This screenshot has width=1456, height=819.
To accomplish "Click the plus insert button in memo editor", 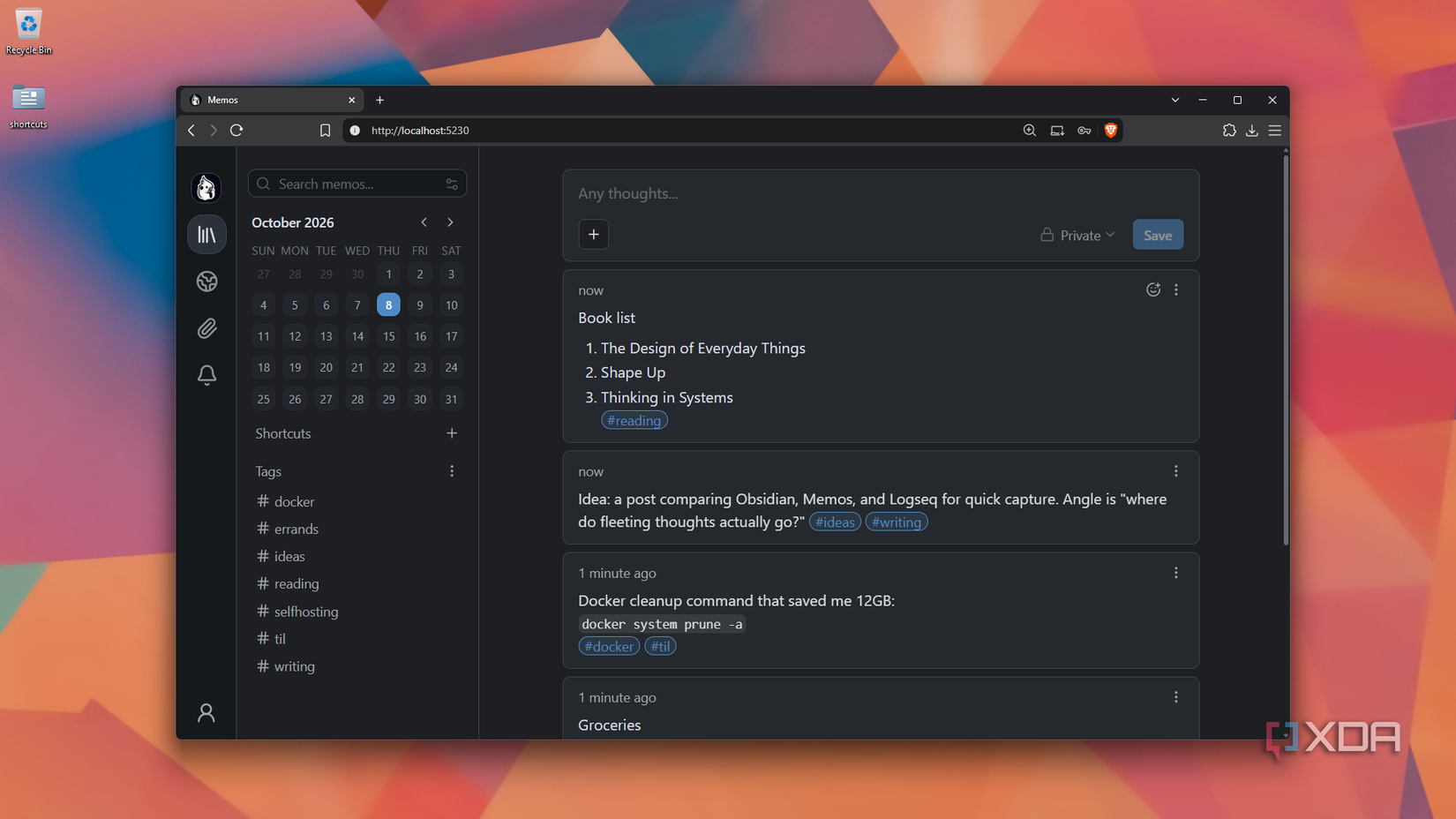I will [594, 235].
